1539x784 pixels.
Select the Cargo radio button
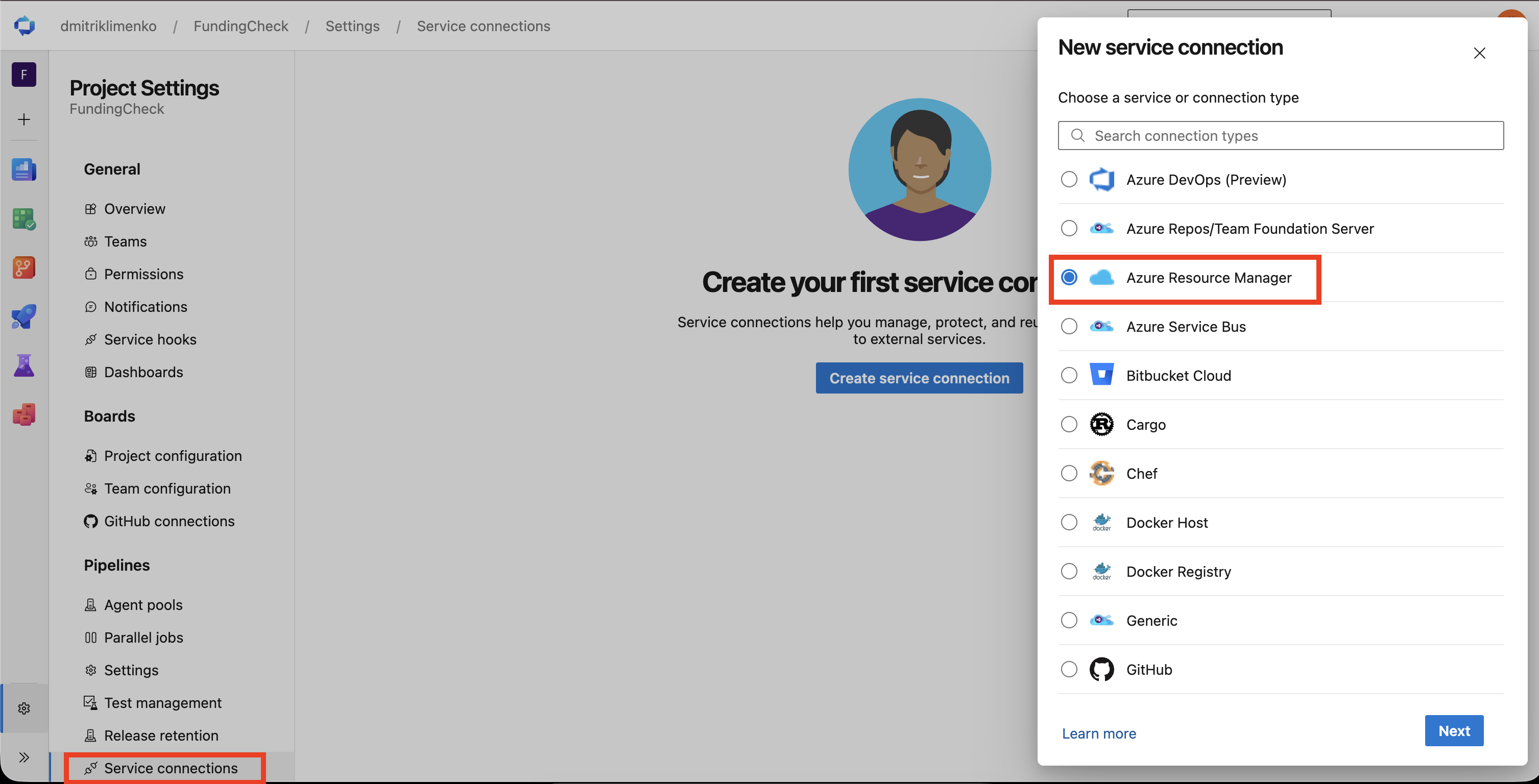[x=1069, y=424]
